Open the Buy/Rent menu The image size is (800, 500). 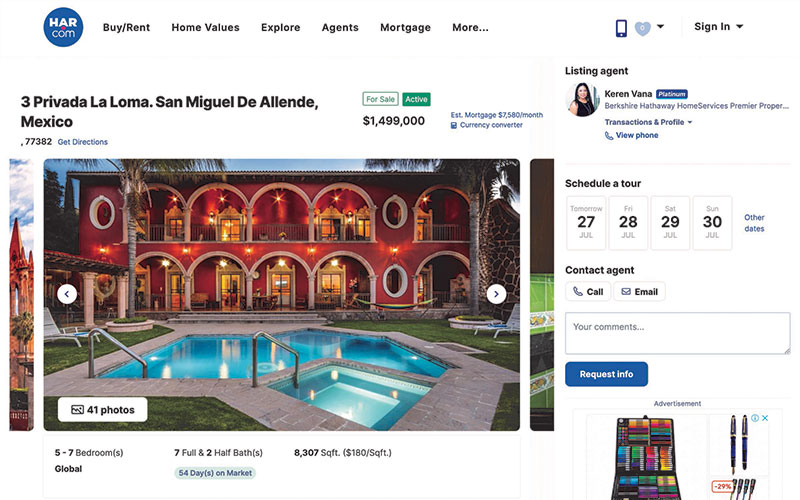point(126,28)
